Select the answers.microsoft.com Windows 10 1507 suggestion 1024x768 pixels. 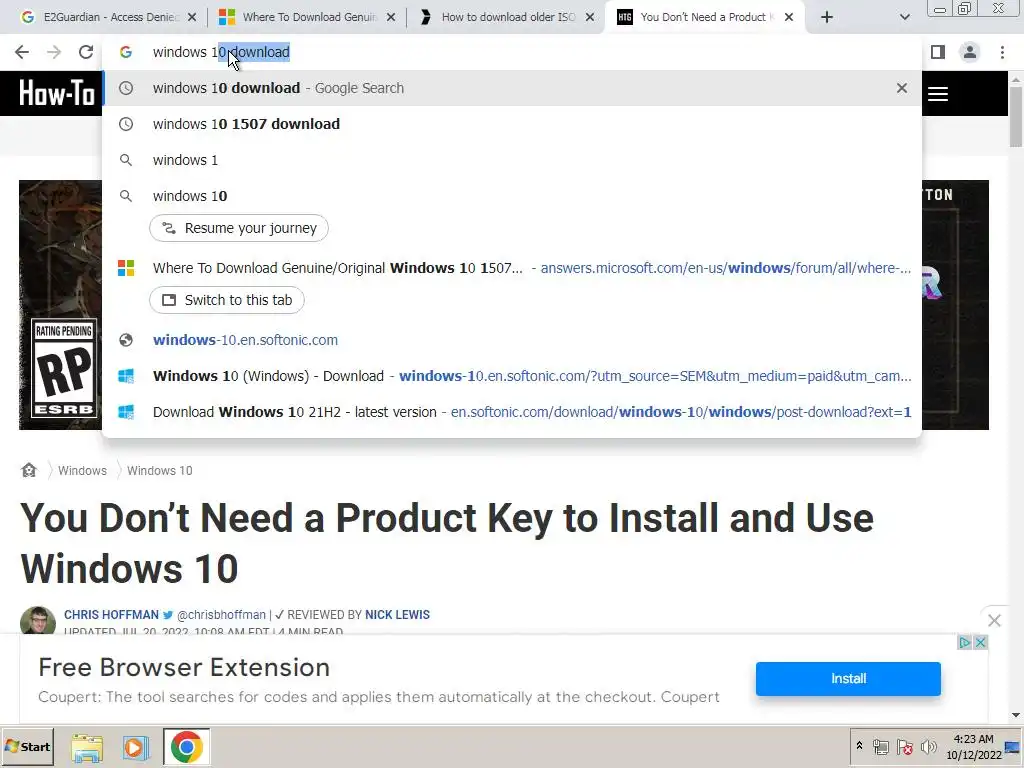point(511,268)
